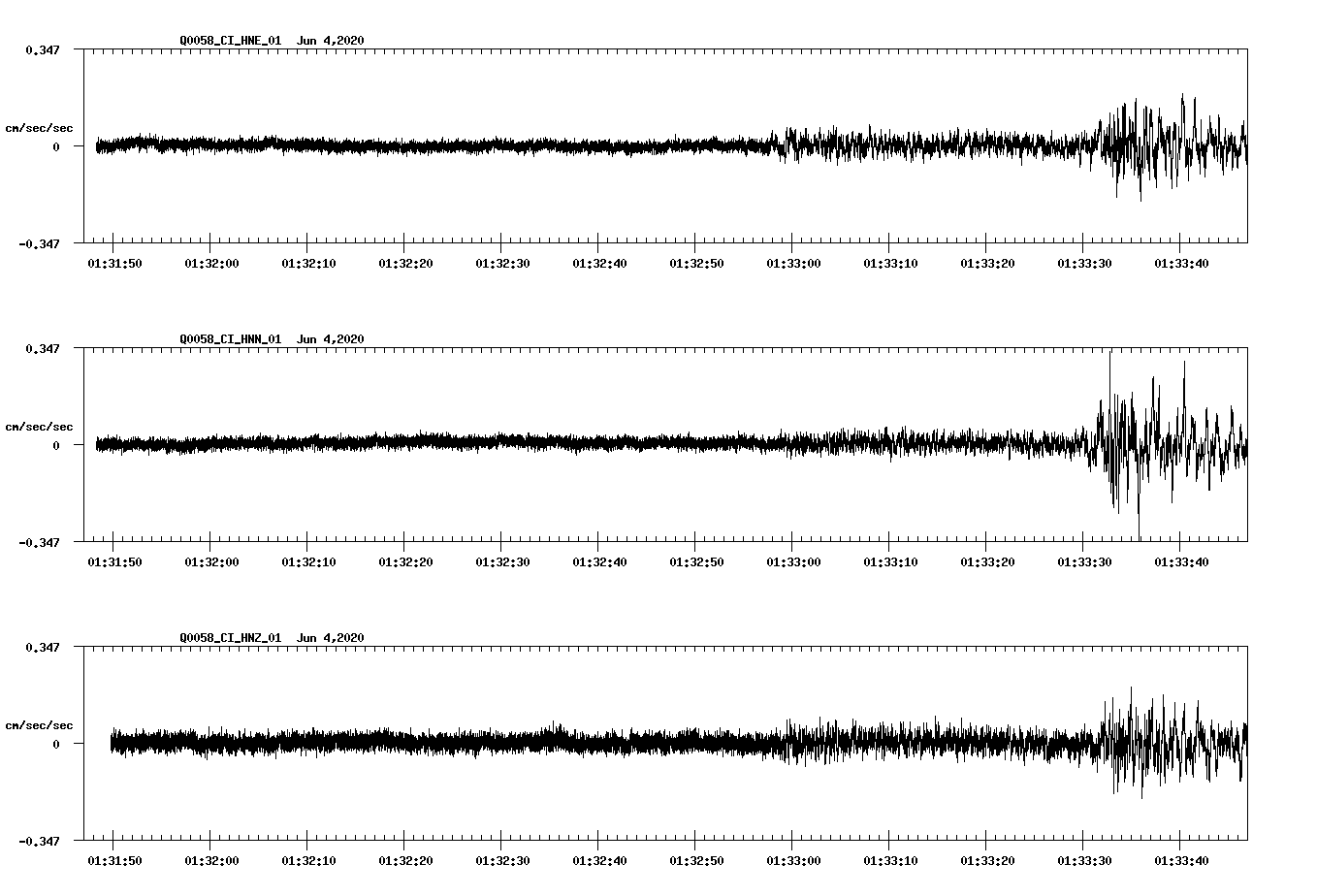Click the zero axis label on HNN plot

click(55, 446)
